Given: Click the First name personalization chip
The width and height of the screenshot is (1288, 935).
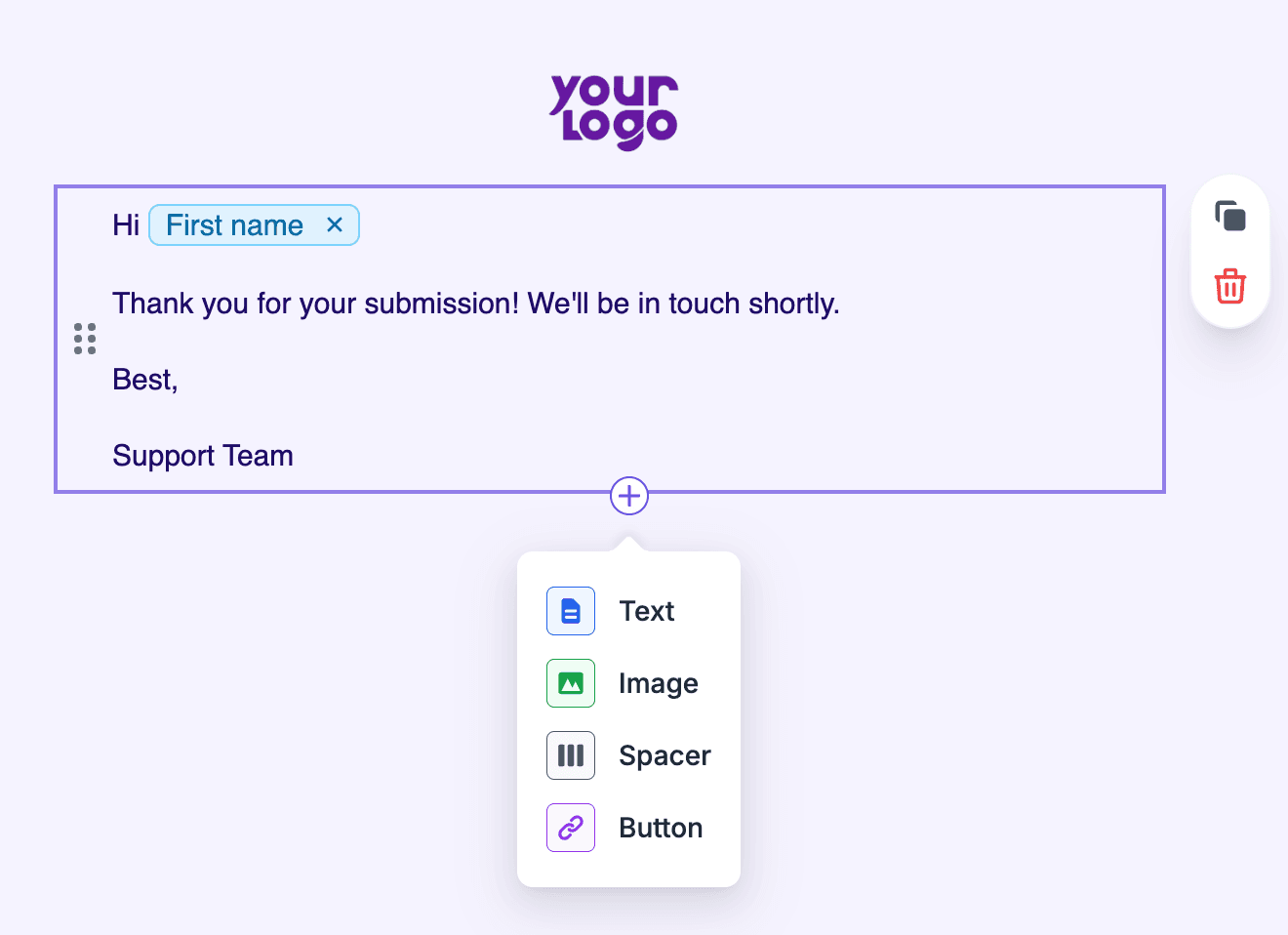Looking at the screenshot, I should (234, 224).
